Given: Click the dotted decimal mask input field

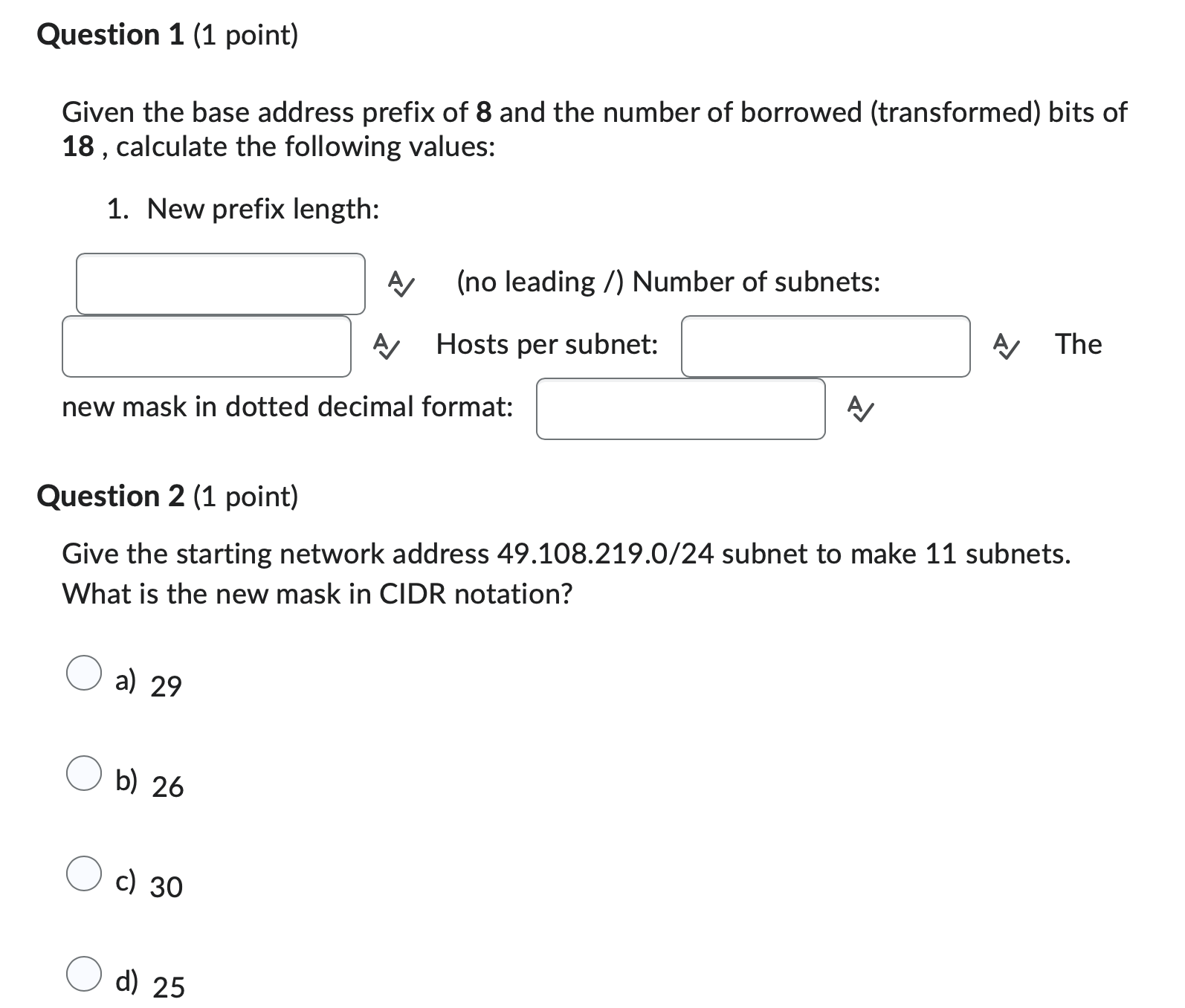Looking at the screenshot, I should click(x=680, y=407).
